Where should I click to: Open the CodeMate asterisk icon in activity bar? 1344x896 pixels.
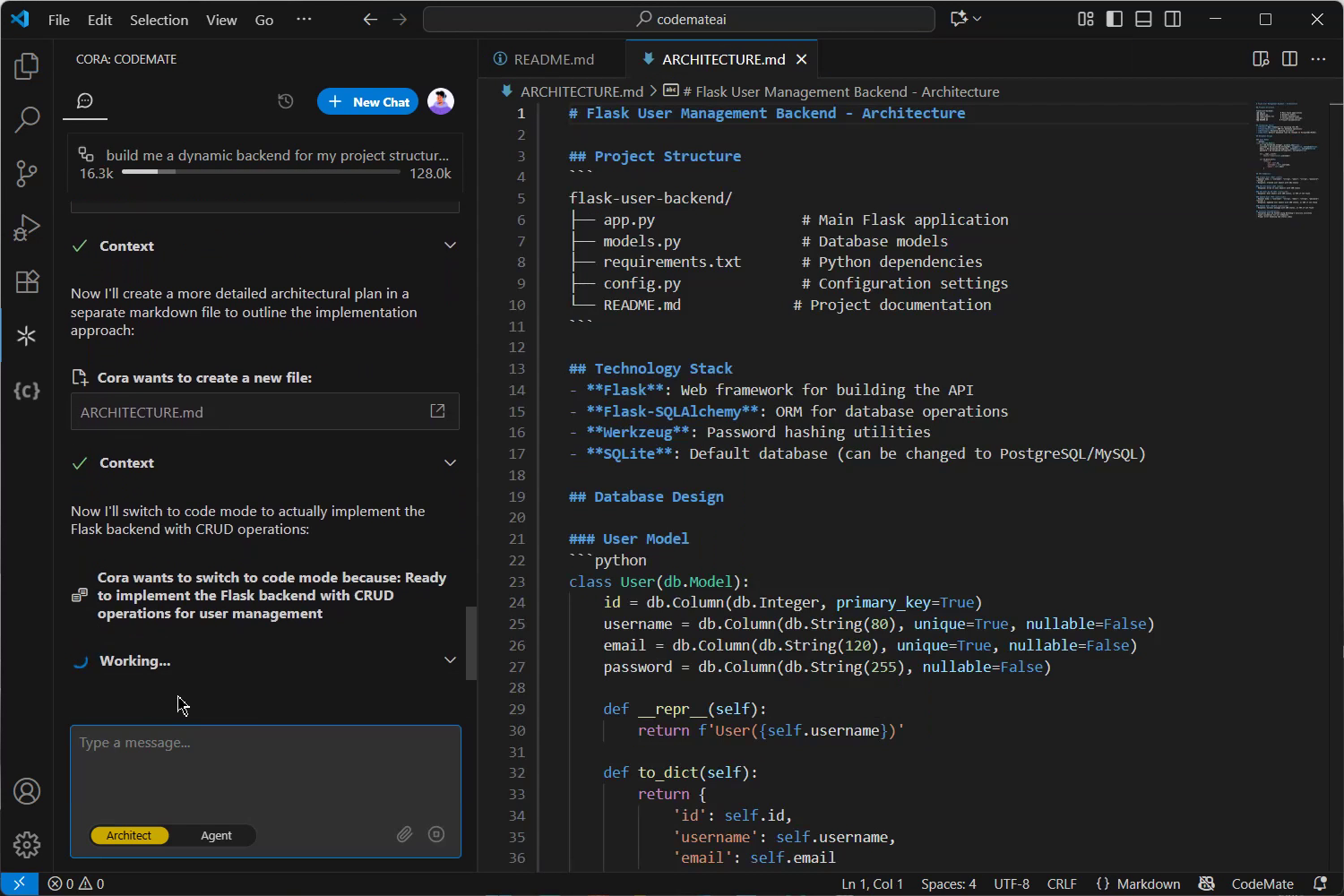click(x=27, y=336)
